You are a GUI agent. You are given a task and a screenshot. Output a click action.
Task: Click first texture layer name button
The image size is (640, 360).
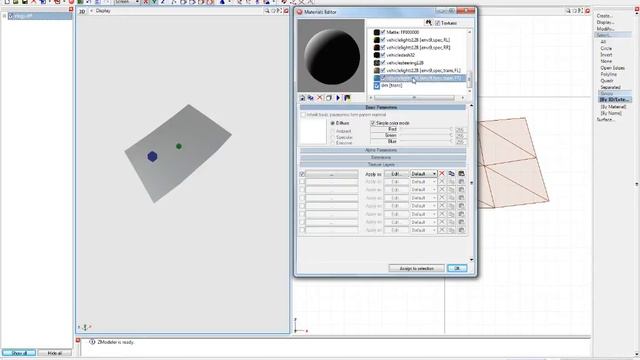click(331, 174)
